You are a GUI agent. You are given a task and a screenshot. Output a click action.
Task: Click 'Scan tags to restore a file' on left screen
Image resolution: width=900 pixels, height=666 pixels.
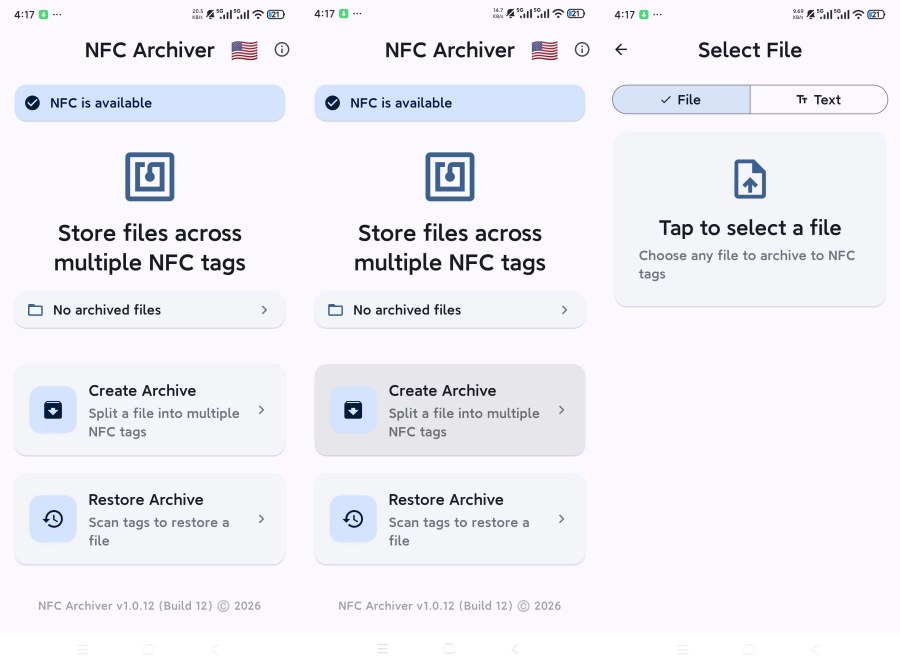(x=159, y=532)
